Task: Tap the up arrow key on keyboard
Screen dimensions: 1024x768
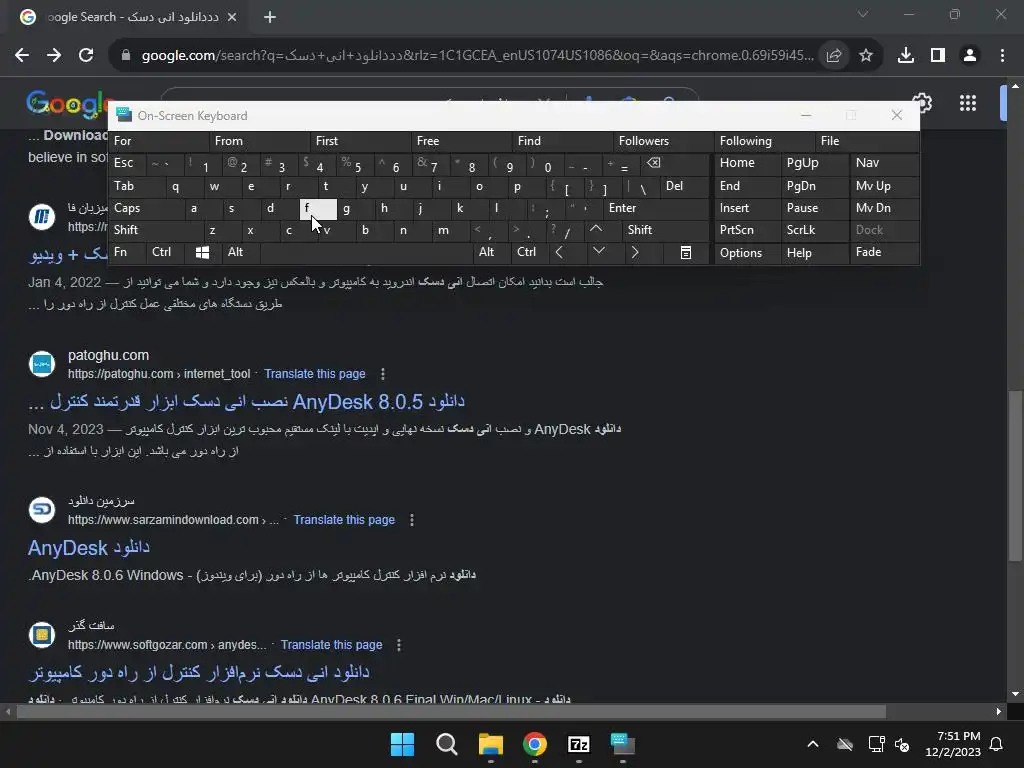Action: (x=596, y=229)
